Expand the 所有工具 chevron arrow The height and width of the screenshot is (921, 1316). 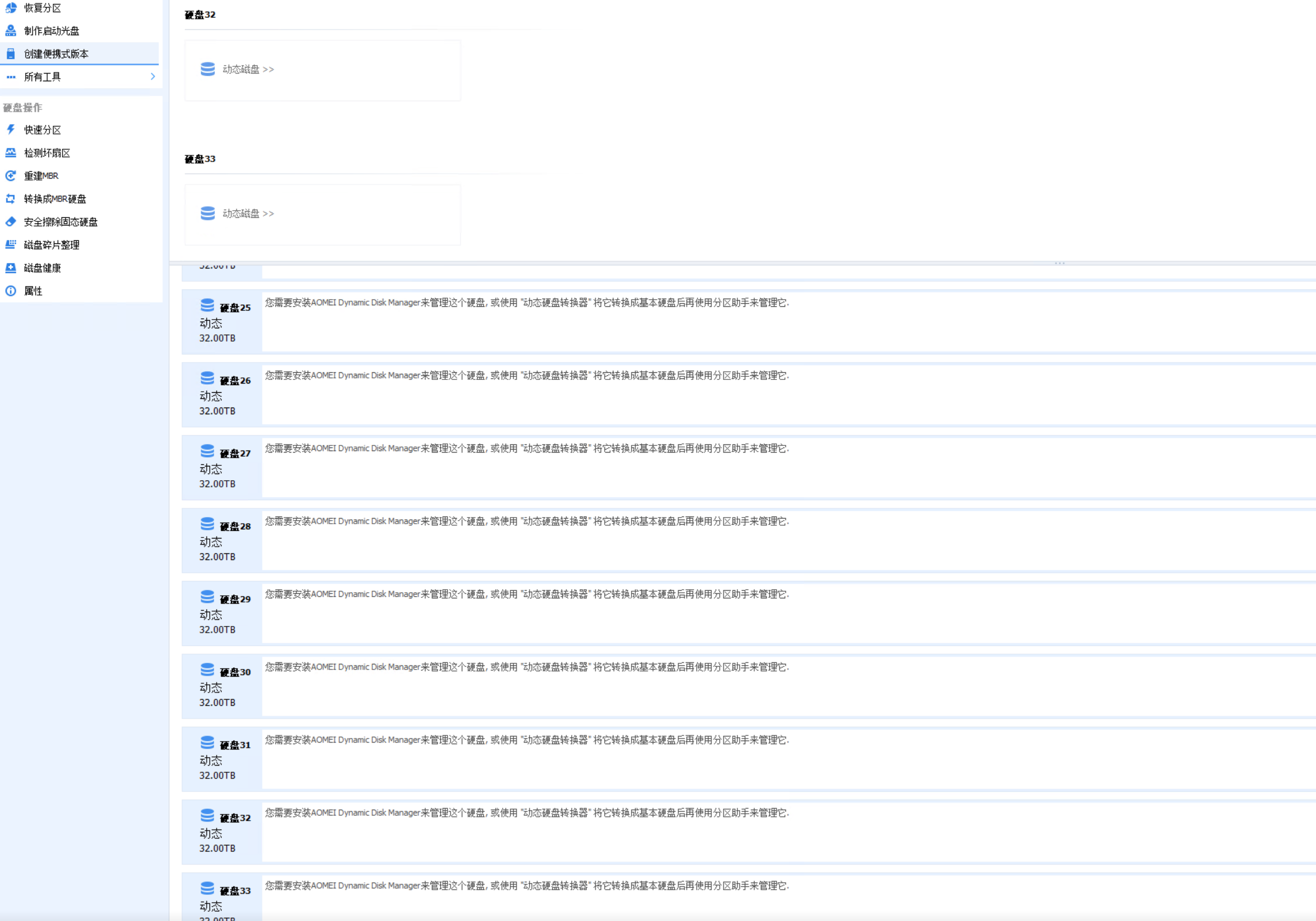click(x=152, y=77)
